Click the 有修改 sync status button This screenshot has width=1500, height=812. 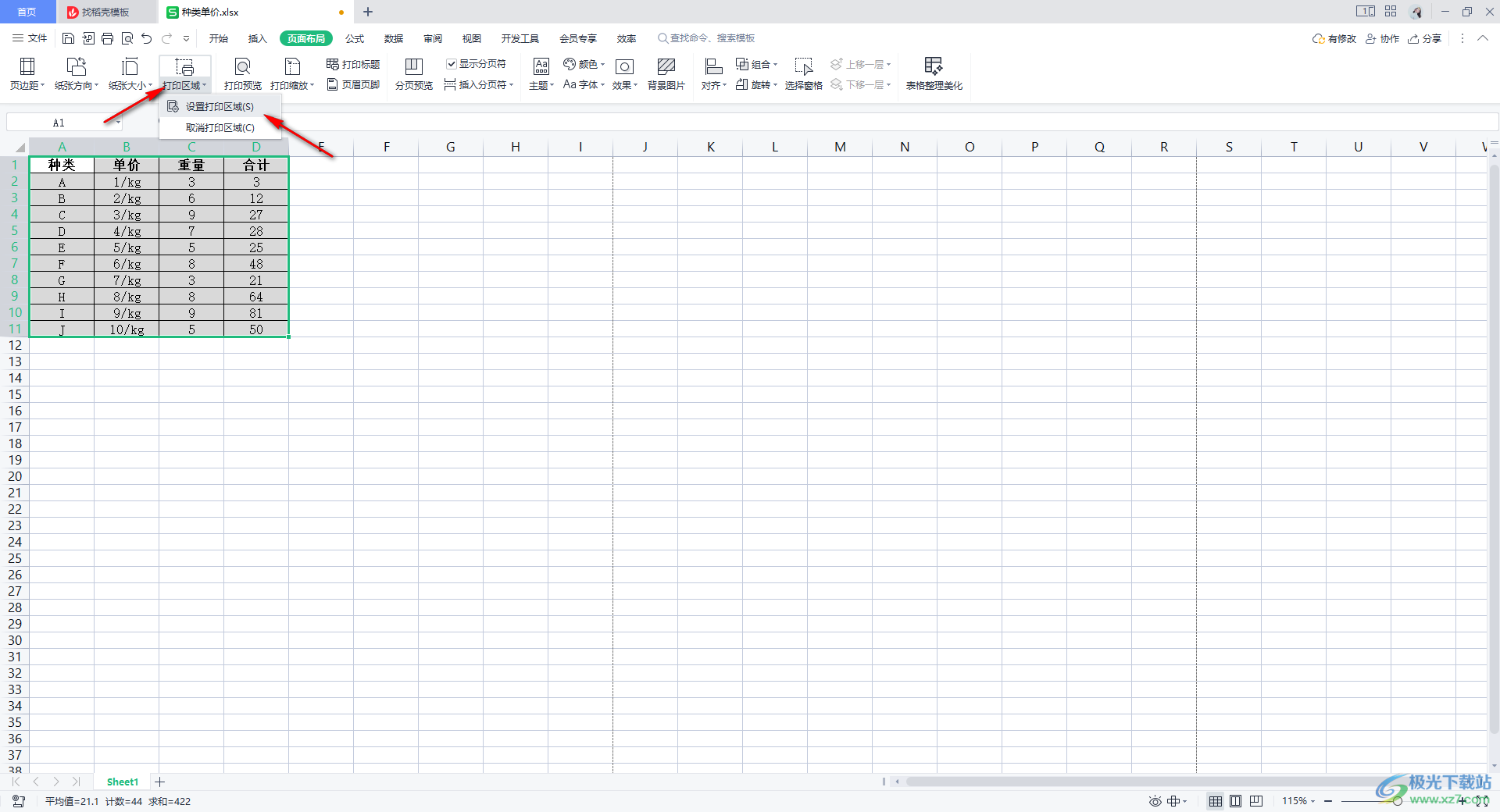tap(1334, 38)
